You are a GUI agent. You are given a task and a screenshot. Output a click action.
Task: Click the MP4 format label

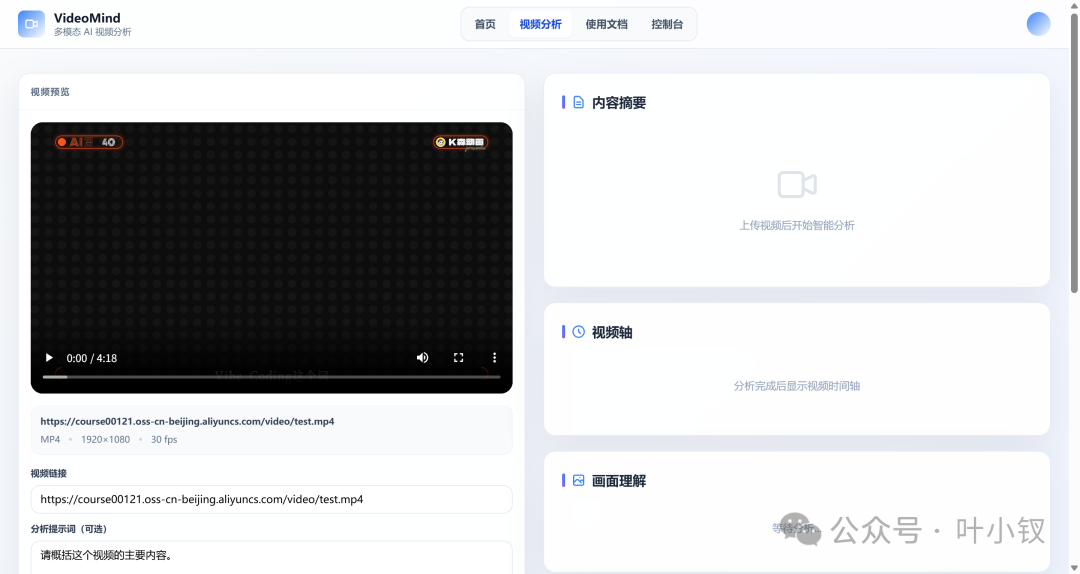coord(50,440)
